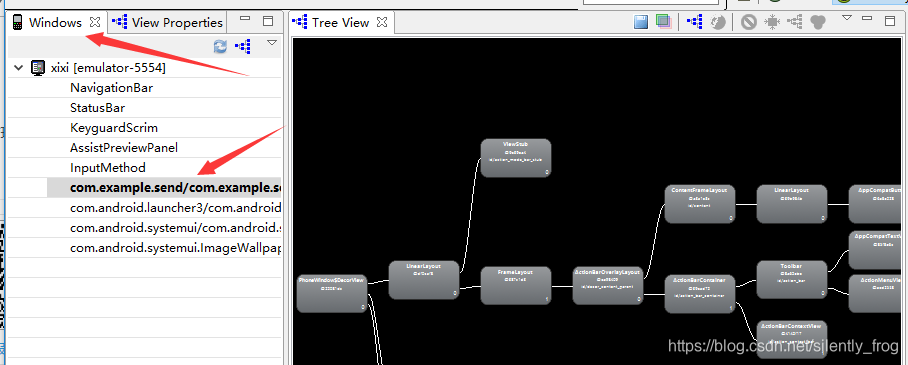The image size is (908, 365).
Task: Click the profile node three-circles icon
Action: [x=817, y=22]
